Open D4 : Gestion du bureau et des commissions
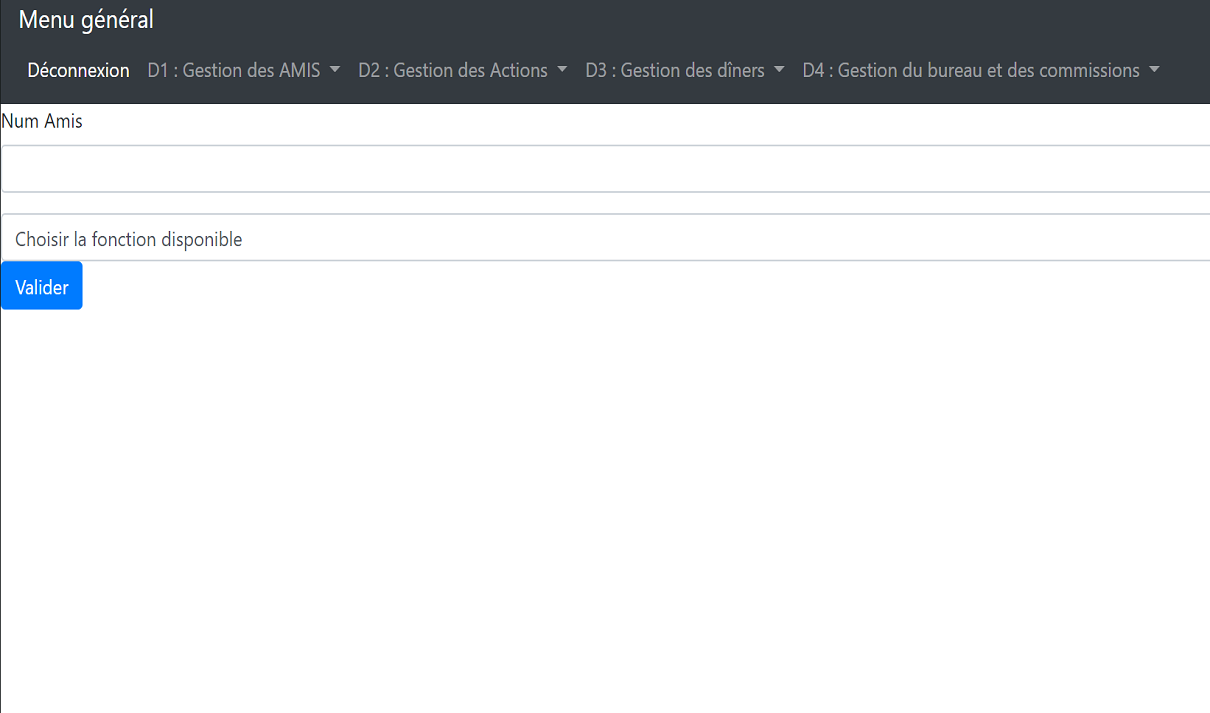This screenshot has height=713, width=1210. [x=970, y=71]
